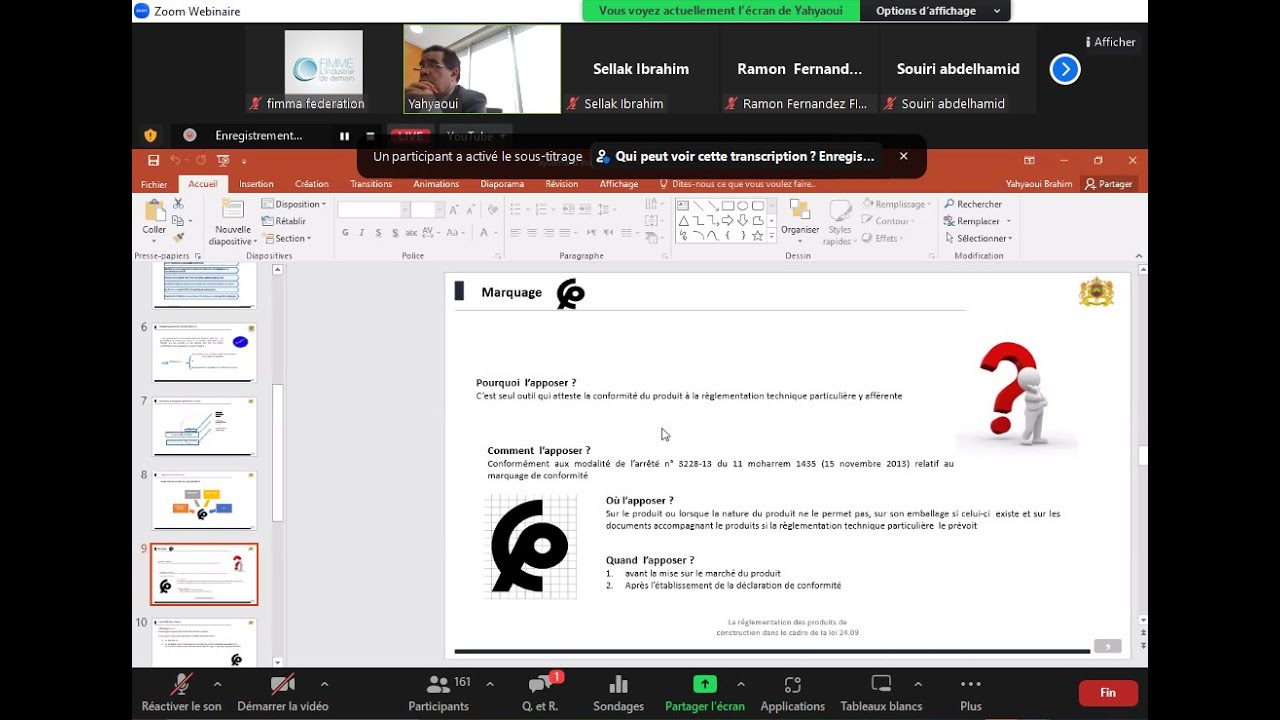Click the Format Painter brush icon

point(178,238)
